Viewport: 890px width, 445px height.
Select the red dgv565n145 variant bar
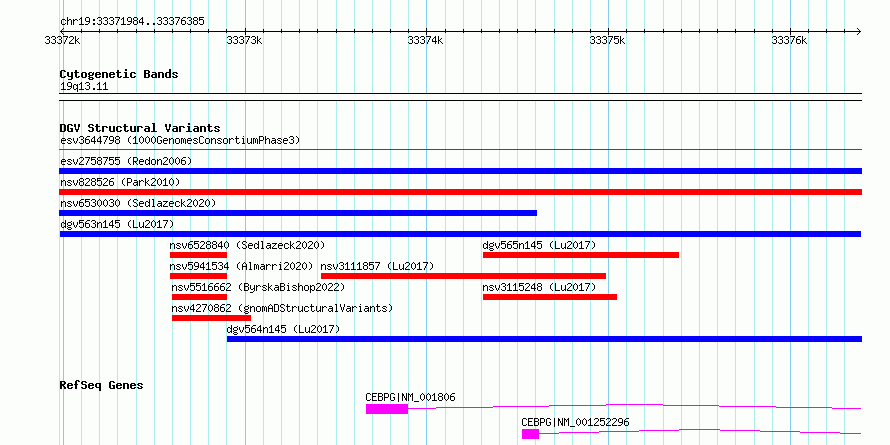click(x=581, y=255)
